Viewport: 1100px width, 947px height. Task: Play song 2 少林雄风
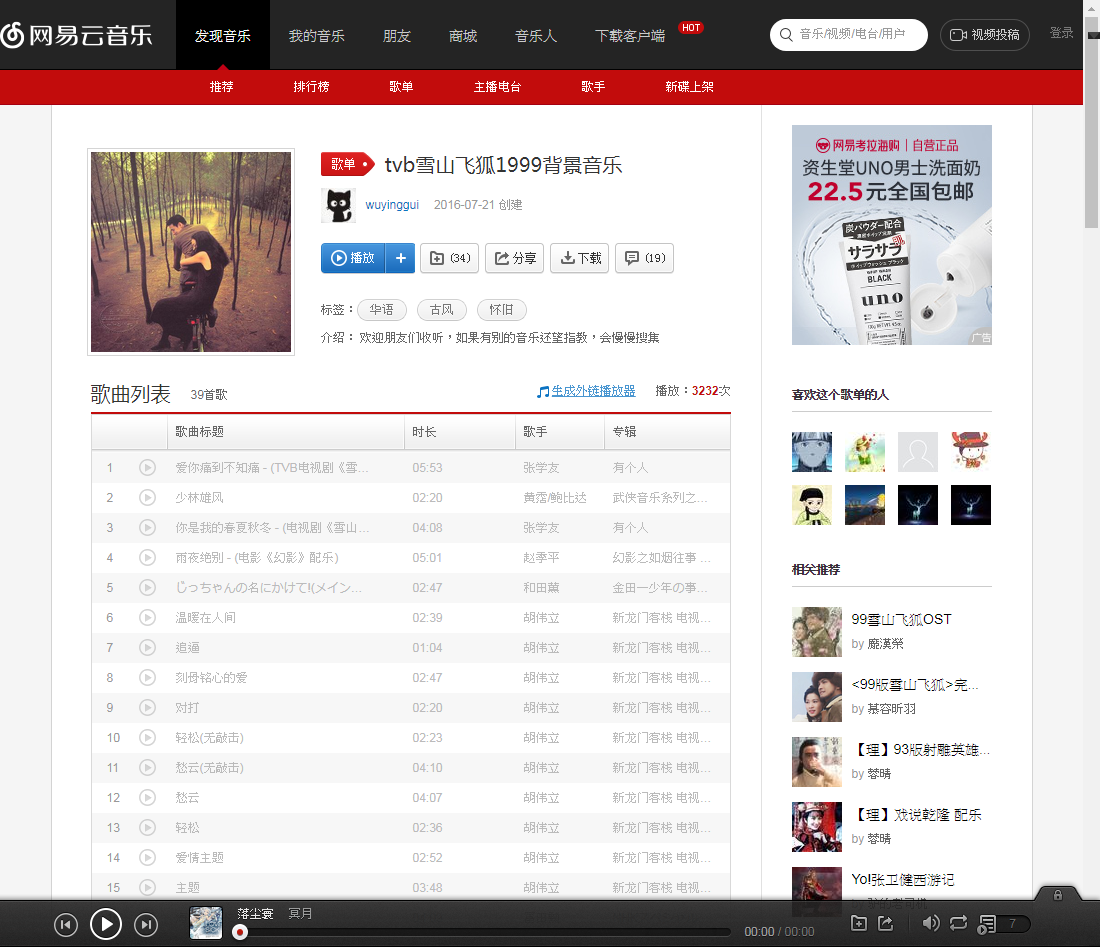coord(147,497)
